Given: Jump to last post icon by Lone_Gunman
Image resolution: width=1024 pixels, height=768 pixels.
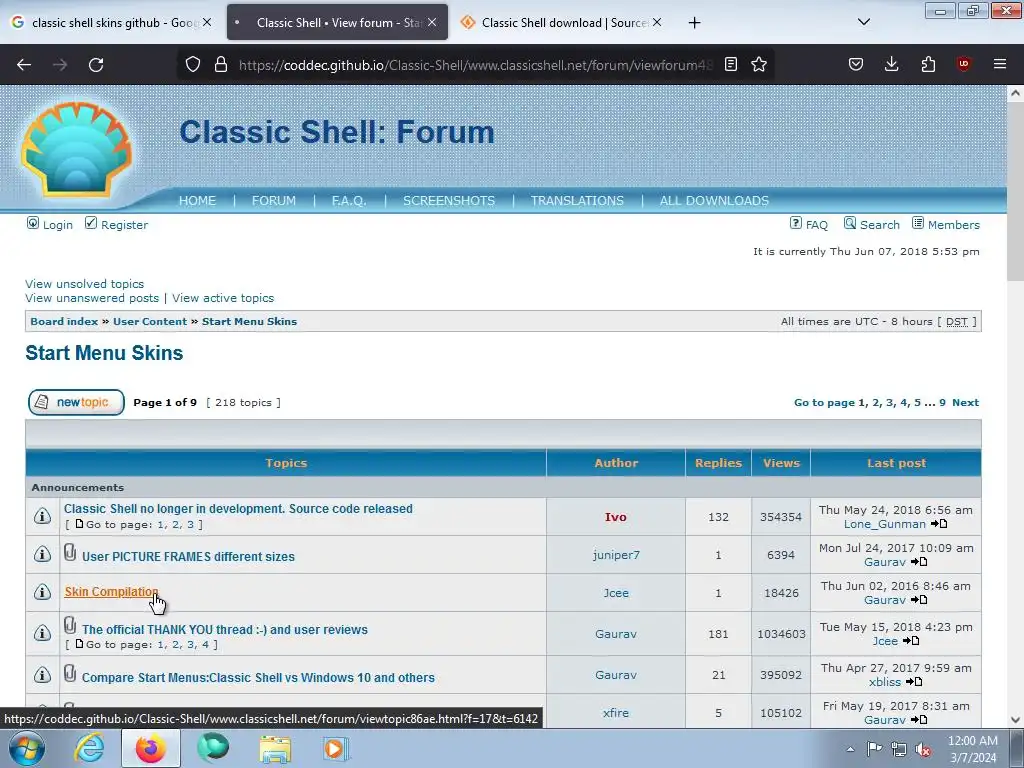Looking at the screenshot, I should tap(939, 524).
